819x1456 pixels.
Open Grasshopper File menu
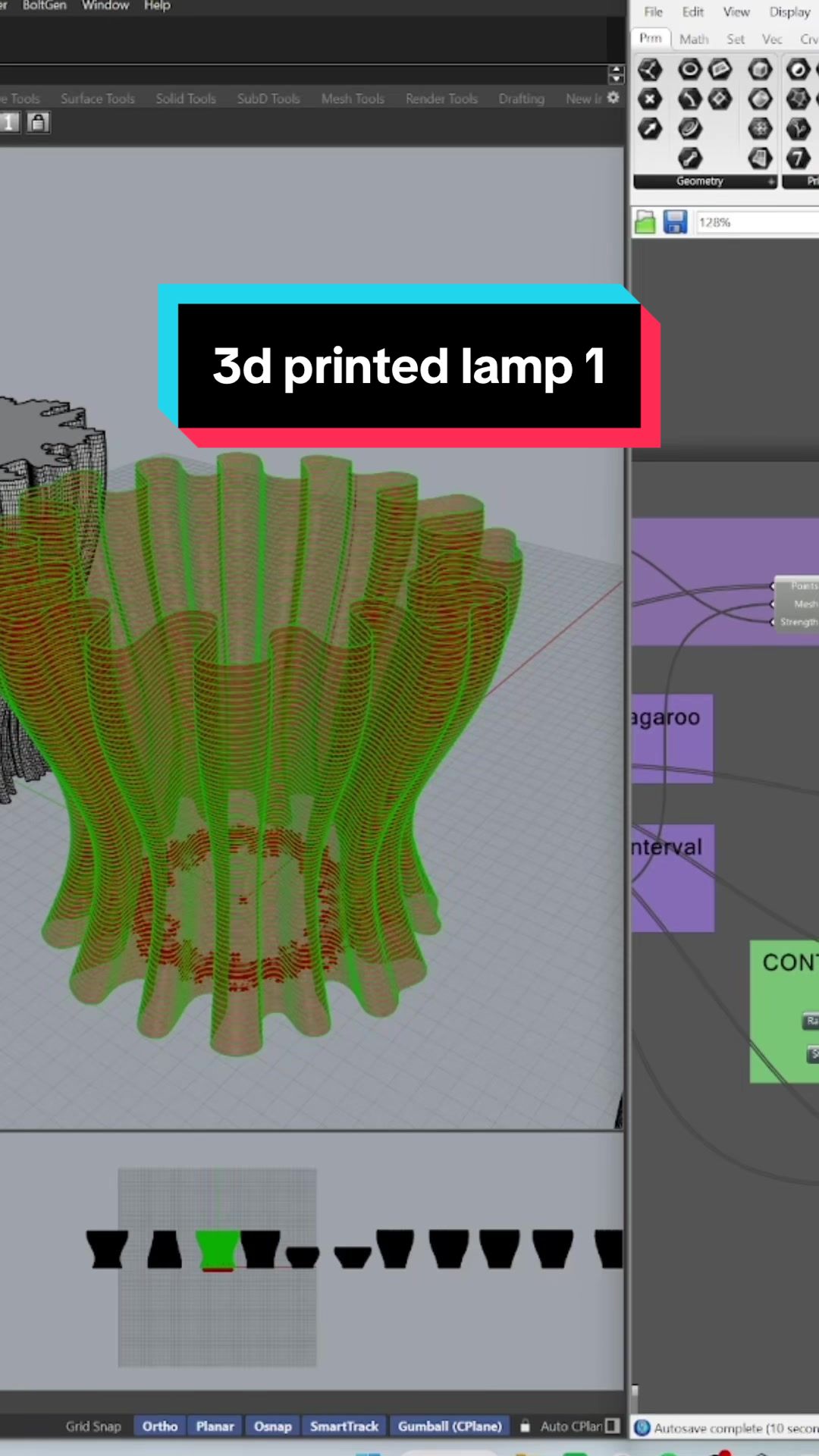click(x=653, y=12)
